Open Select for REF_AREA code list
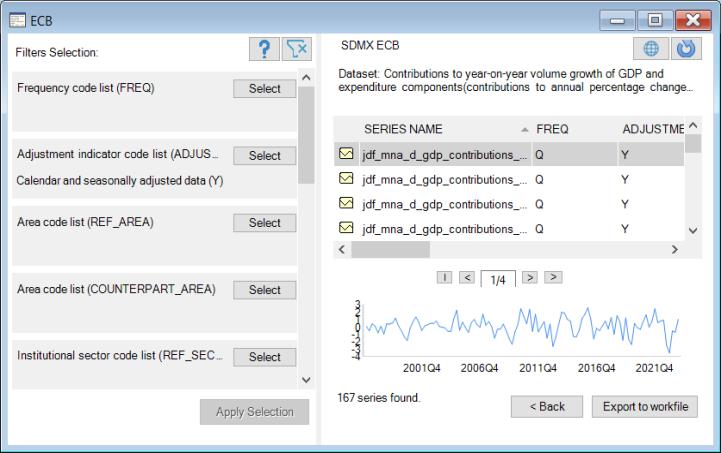Viewport: 721px width, 453px height. coord(264,223)
